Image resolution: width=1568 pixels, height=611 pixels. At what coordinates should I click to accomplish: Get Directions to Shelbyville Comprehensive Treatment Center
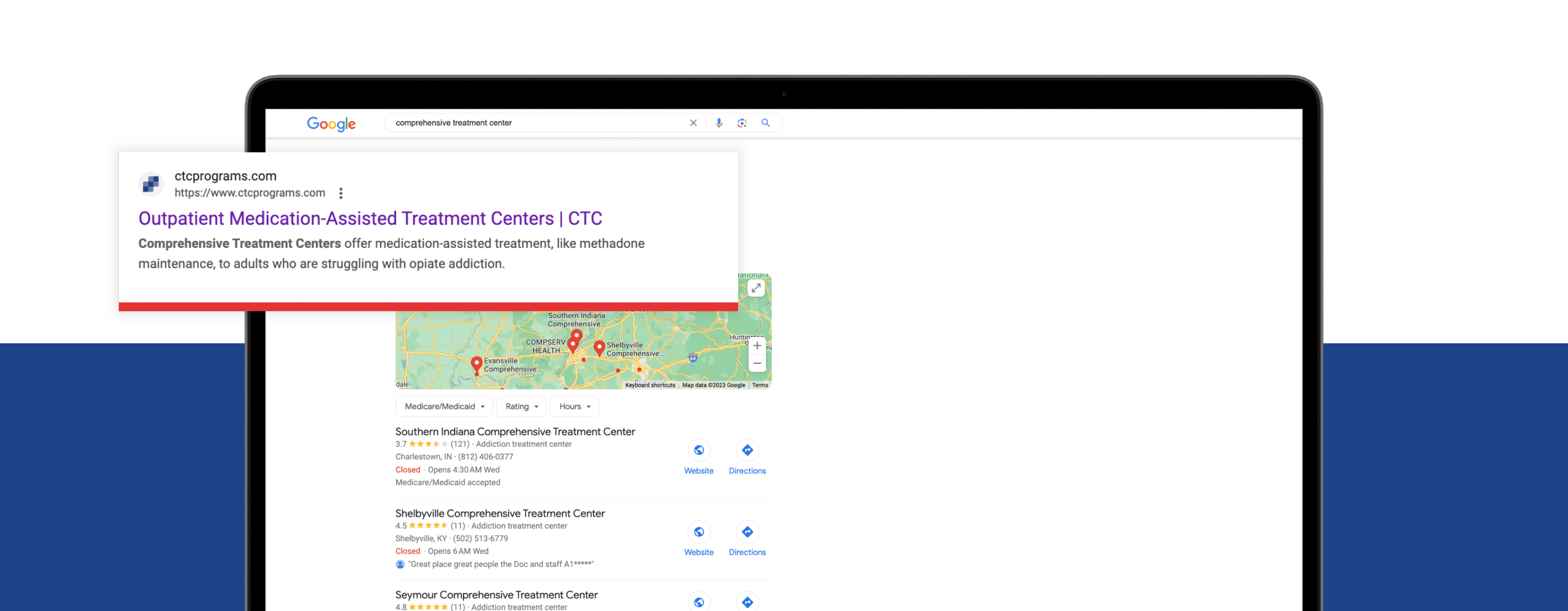[x=747, y=533]
